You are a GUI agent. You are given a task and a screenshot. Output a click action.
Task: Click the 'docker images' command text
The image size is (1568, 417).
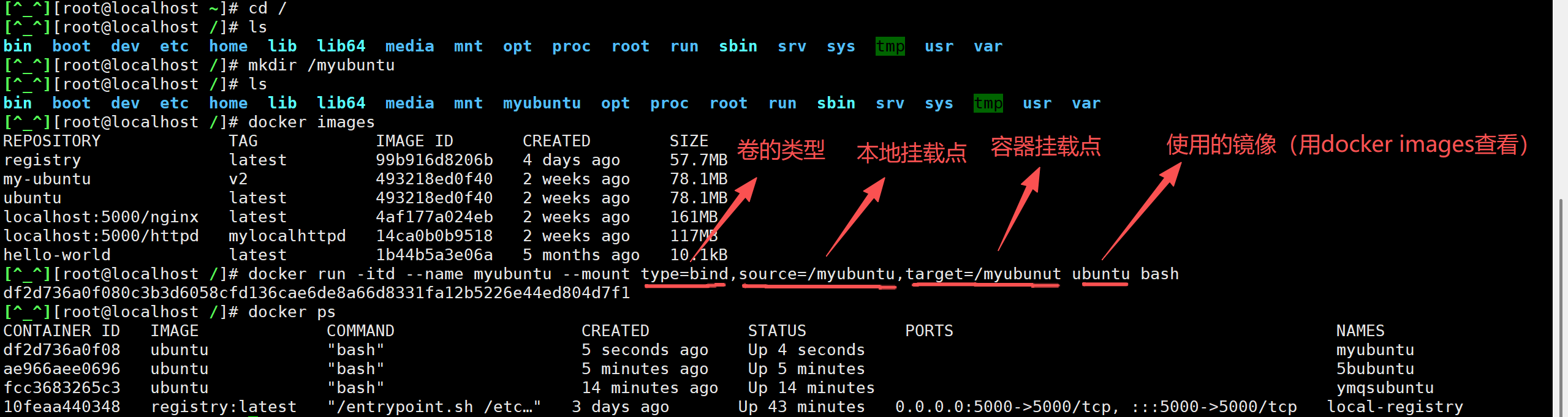pyautogui.click(x=311, y=122)
